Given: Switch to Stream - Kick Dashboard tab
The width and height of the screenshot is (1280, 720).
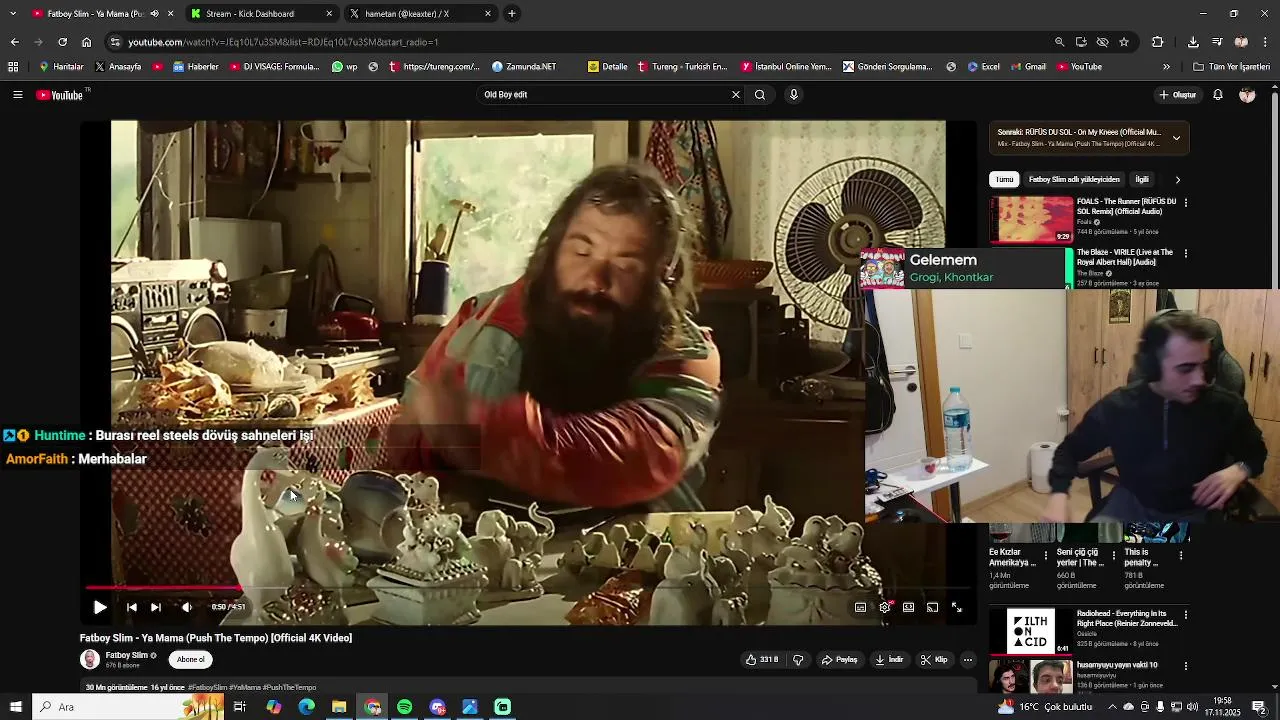Looking at the screenshot, I should click(x=260, y=14).
